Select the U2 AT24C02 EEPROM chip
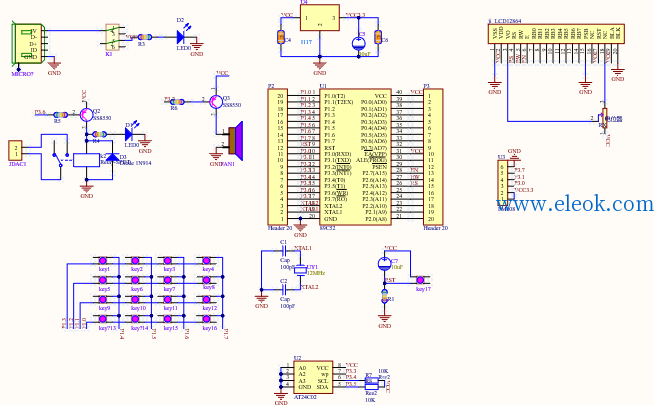 point(313,377)
